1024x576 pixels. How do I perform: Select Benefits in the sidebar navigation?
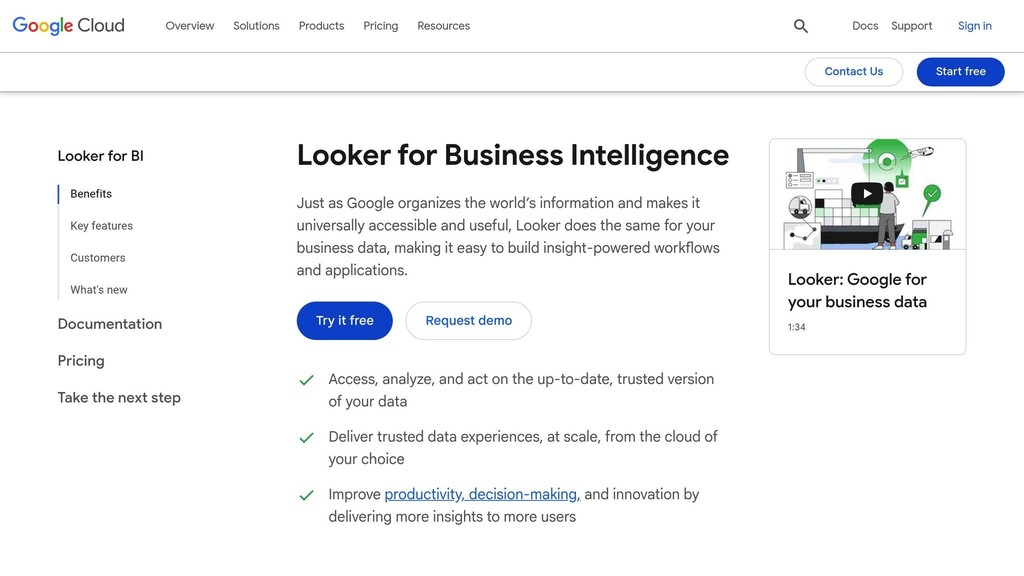pyautogui.click(x=90, y=193)
